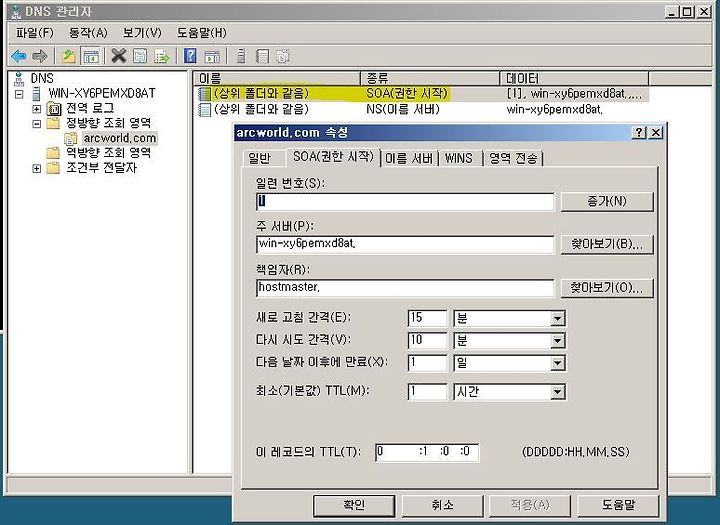Screen dimensions: 720x525
Task: Switch to the 이름 서버 tab
Action: click(x=408, y=158)
